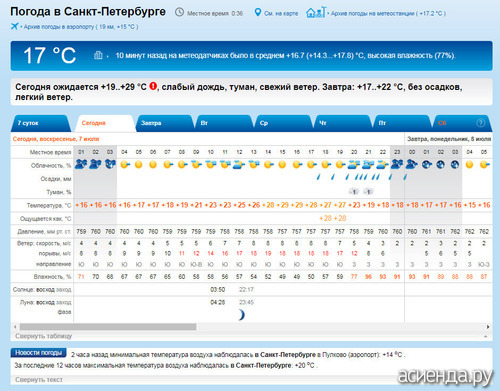
Task: Collapse the table via Свернуть таблицу
Action: coord(44,336)
